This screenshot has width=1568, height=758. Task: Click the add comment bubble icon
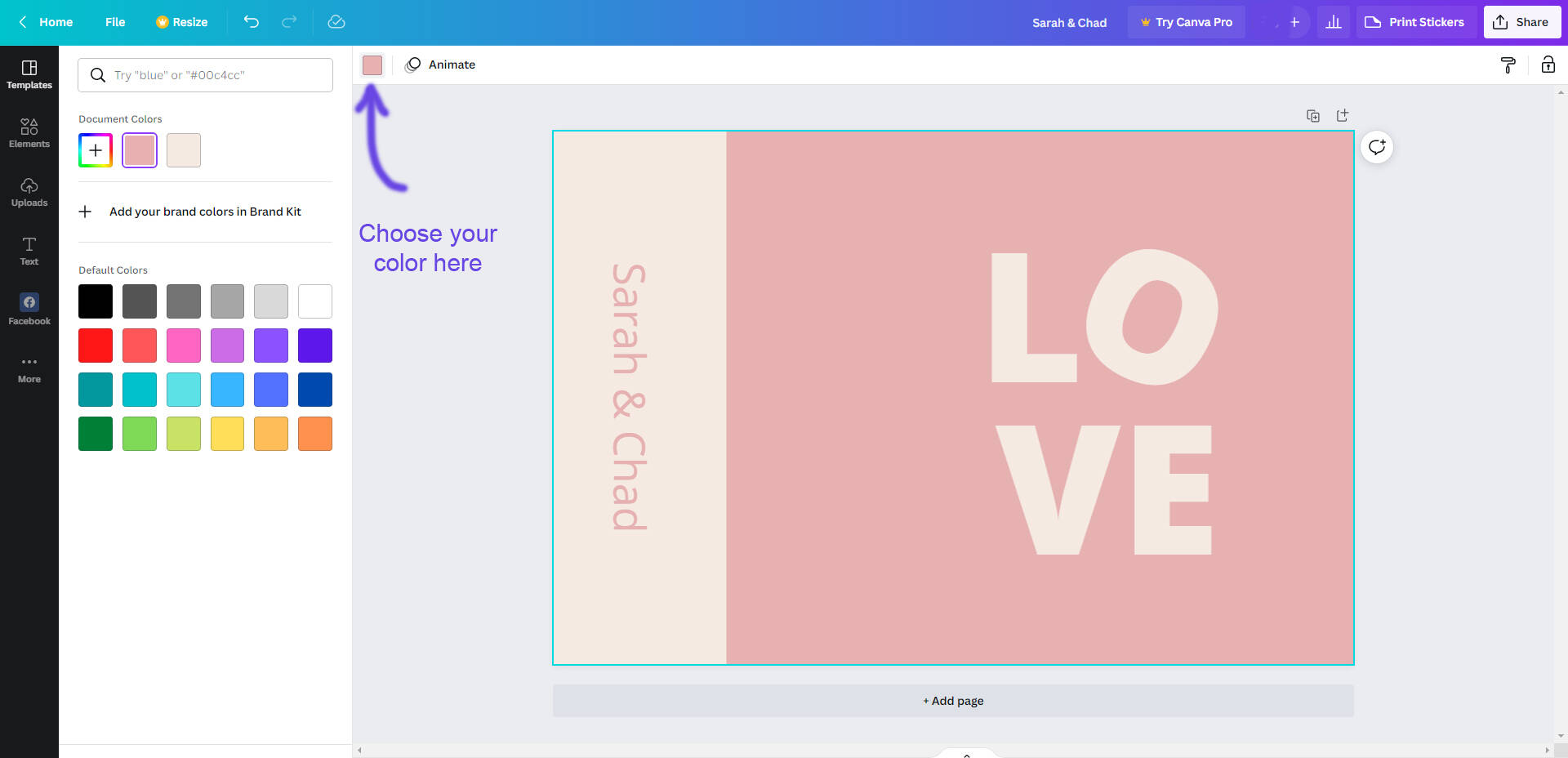click(1377, 148)
